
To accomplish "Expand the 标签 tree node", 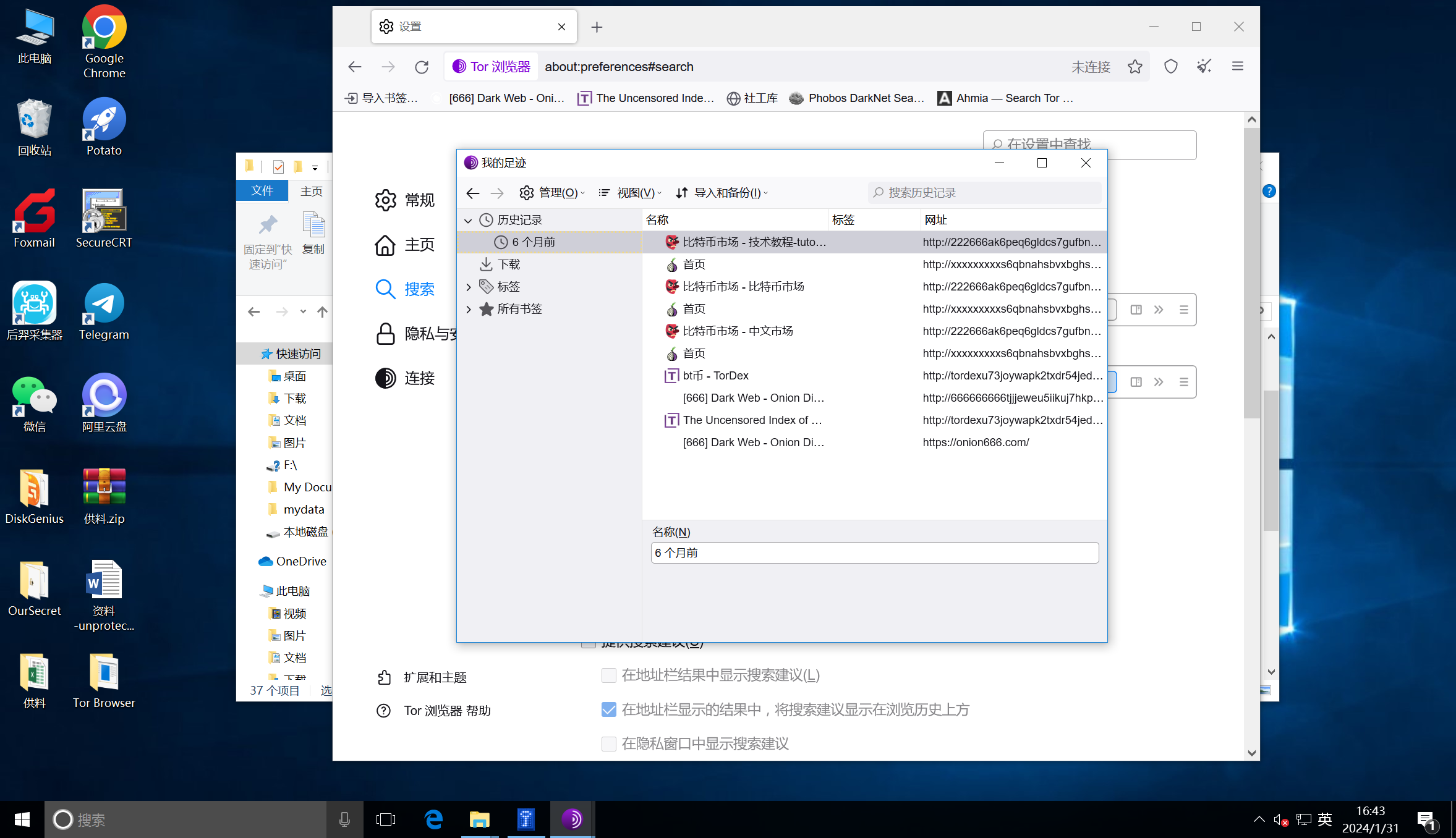I will click(x=468, y=287).
